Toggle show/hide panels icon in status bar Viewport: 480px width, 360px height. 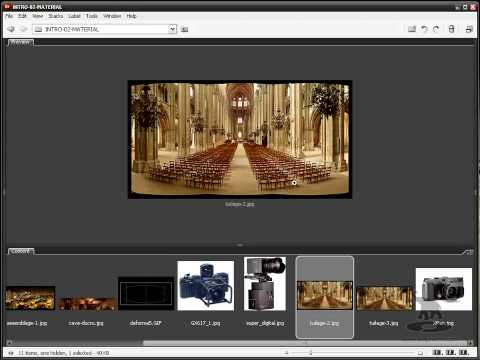tap(11, 353)
